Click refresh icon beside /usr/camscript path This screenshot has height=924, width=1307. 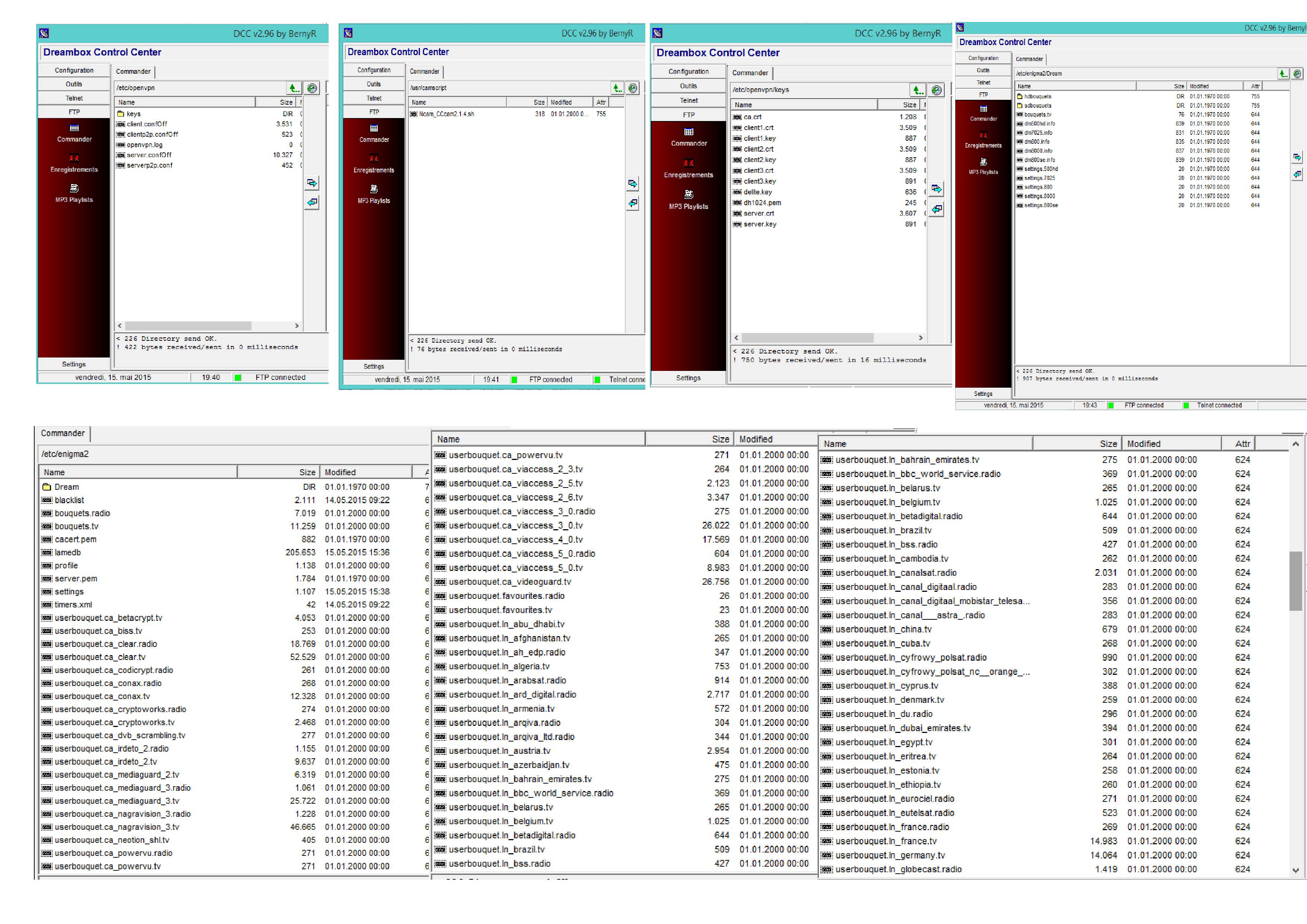(x=633, y=88)
